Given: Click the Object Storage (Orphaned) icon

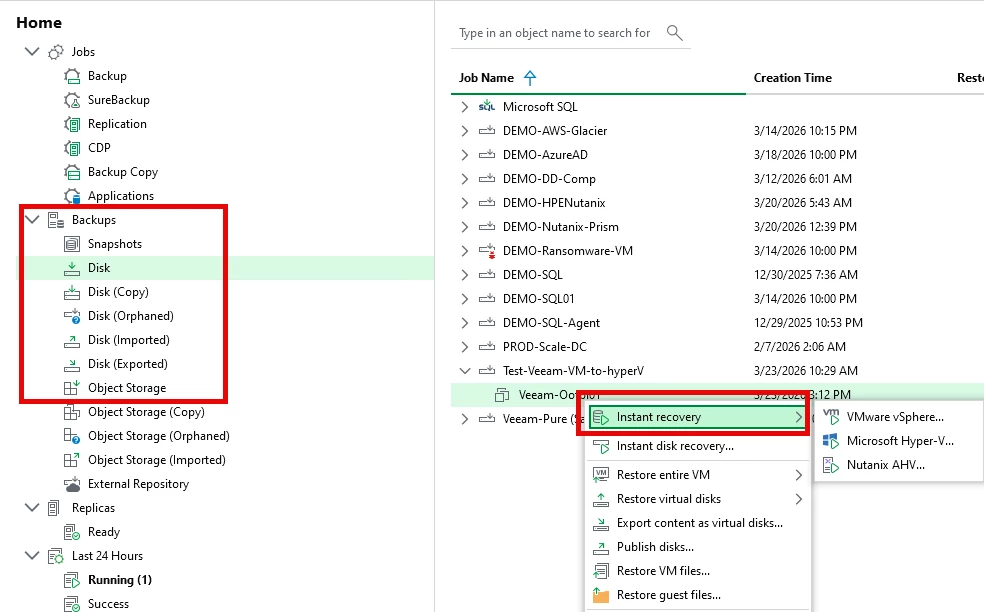Looking at the screenshot, I should pyautogui.click(x=72, y=436).
